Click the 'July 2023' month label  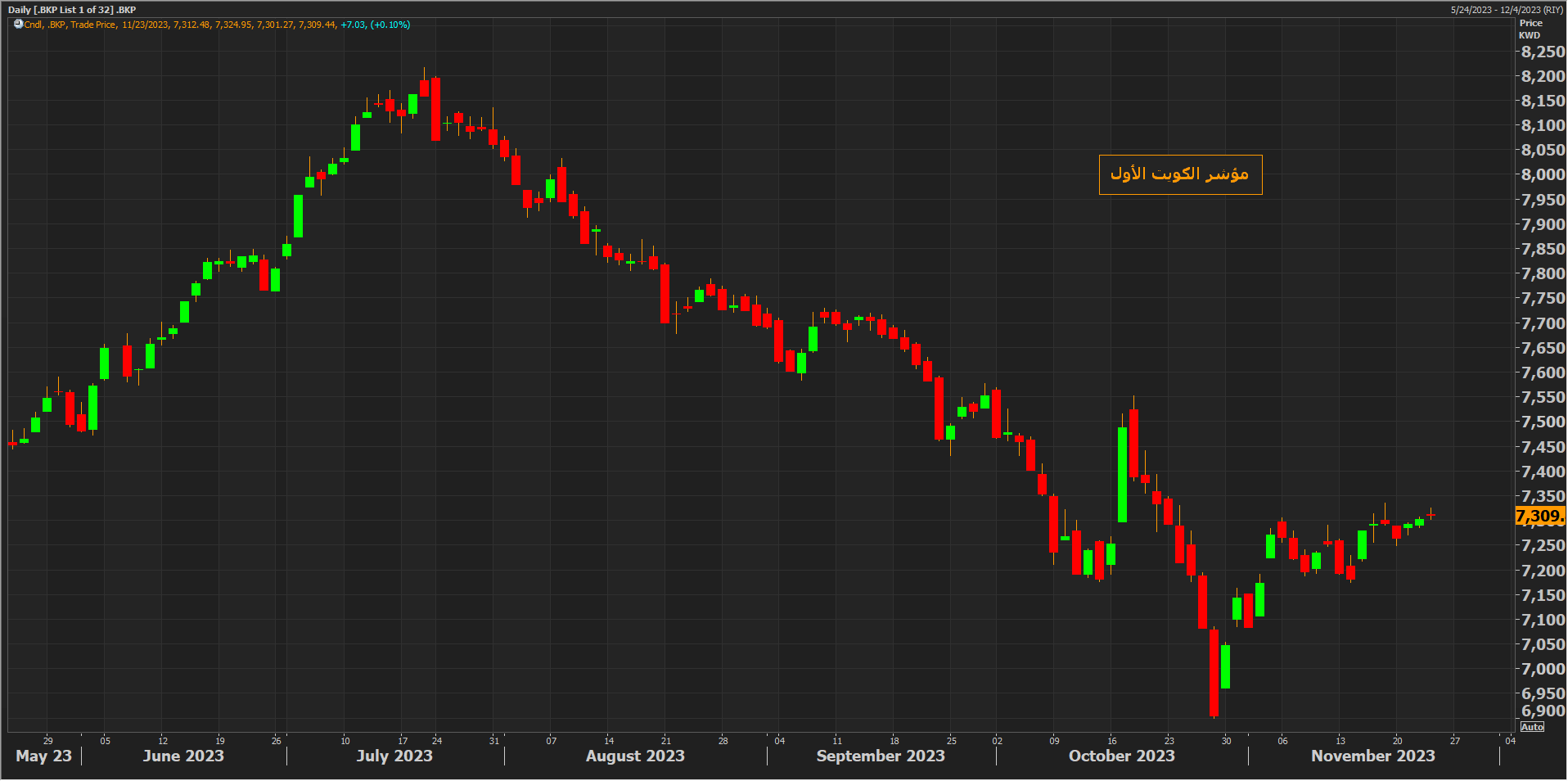tap(394, 756)
